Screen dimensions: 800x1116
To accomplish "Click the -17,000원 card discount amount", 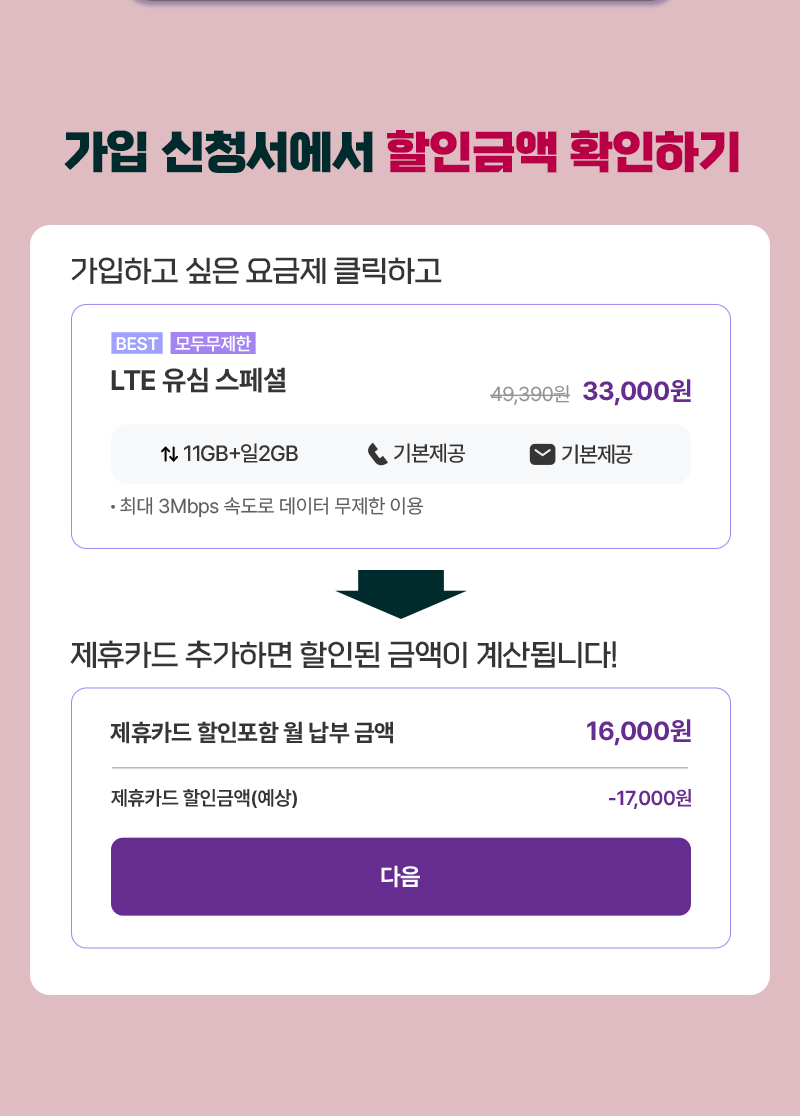I will click(650, 798).
